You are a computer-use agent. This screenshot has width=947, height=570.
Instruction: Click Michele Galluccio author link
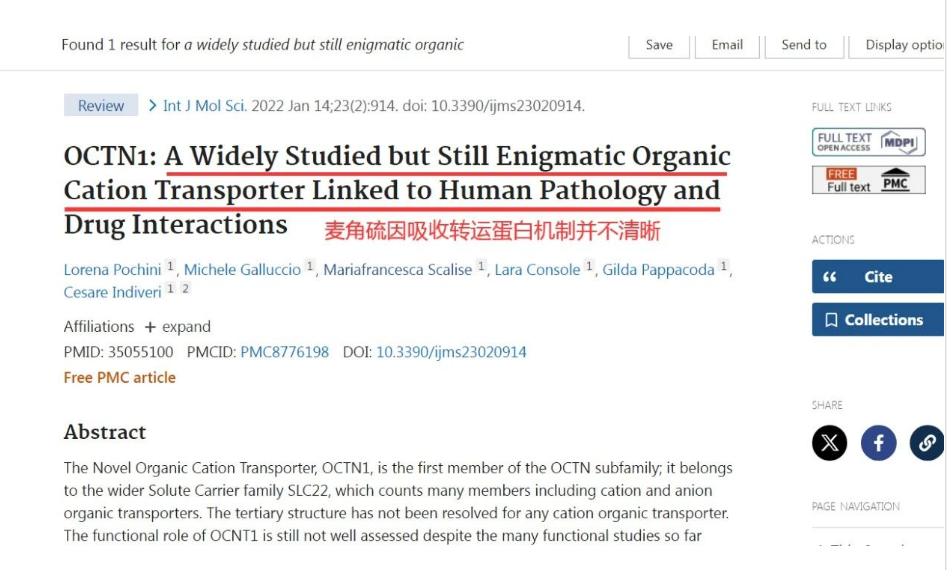pyautogui.click(x=242, y=270)
